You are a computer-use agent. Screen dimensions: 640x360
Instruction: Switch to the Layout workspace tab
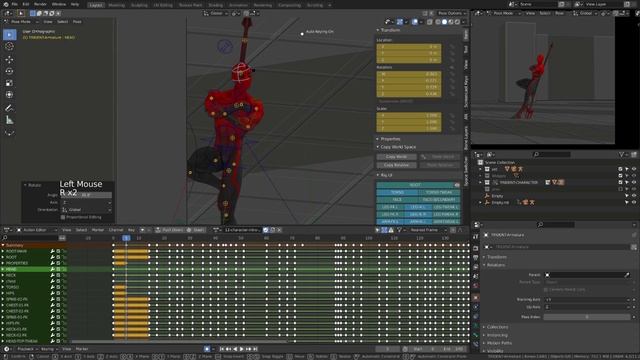pos(96,5)
